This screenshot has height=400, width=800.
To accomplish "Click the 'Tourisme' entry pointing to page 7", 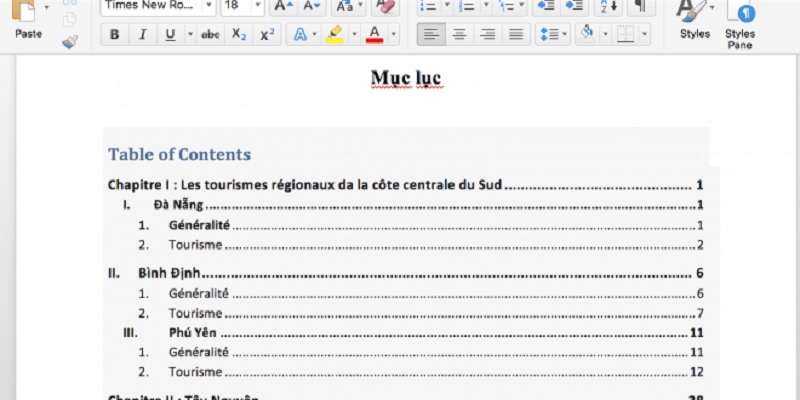I will coord(421,313).
